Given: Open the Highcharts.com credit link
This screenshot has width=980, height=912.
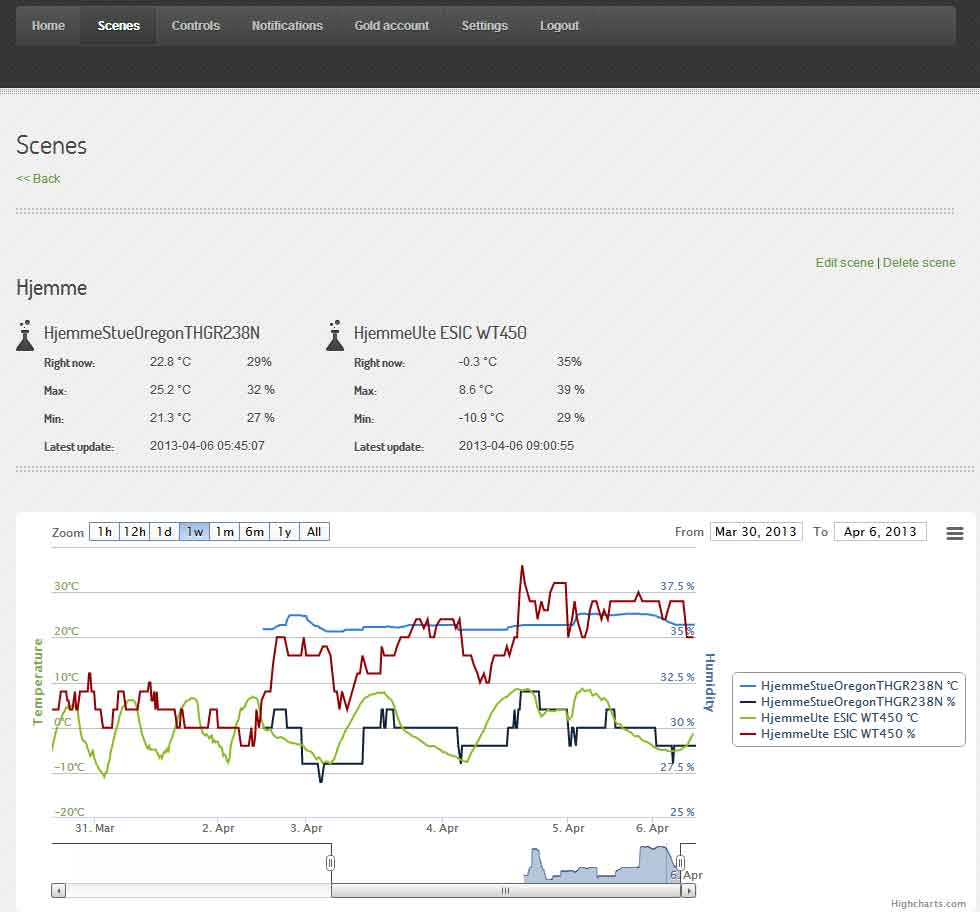Looking at the screenshot, I should tap(928, 904).
